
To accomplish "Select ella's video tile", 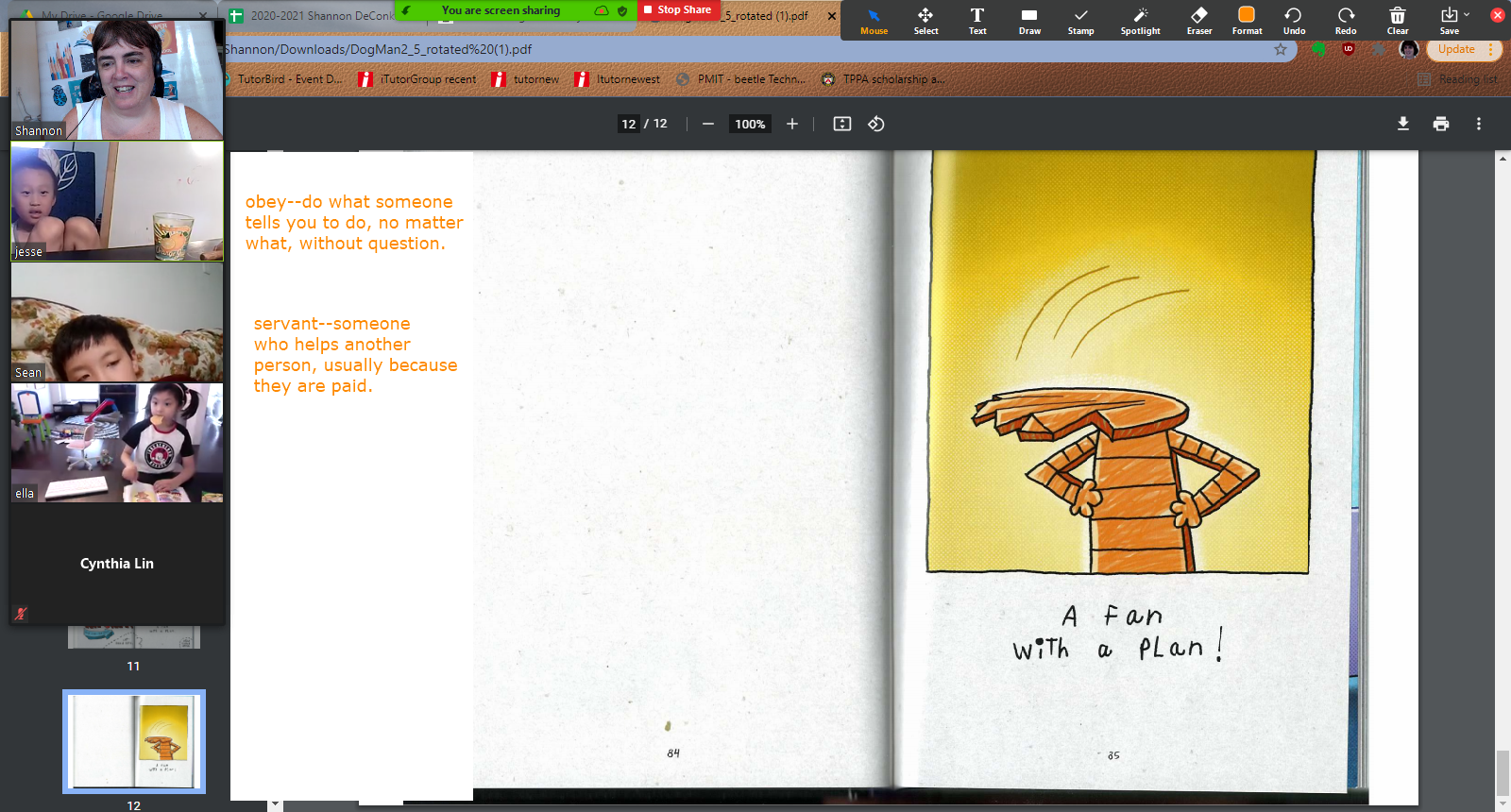I will (x=117, y=443).
